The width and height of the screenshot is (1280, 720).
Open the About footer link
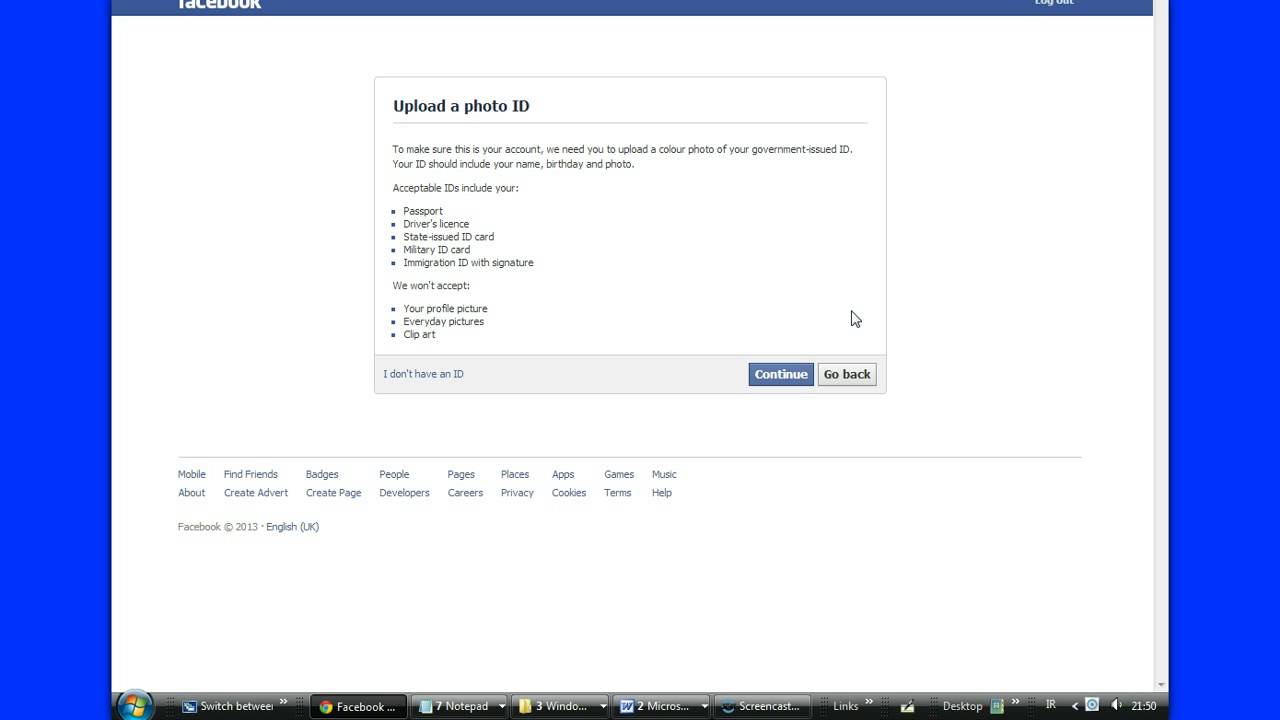pyautogui.click(x=192, y=493)
